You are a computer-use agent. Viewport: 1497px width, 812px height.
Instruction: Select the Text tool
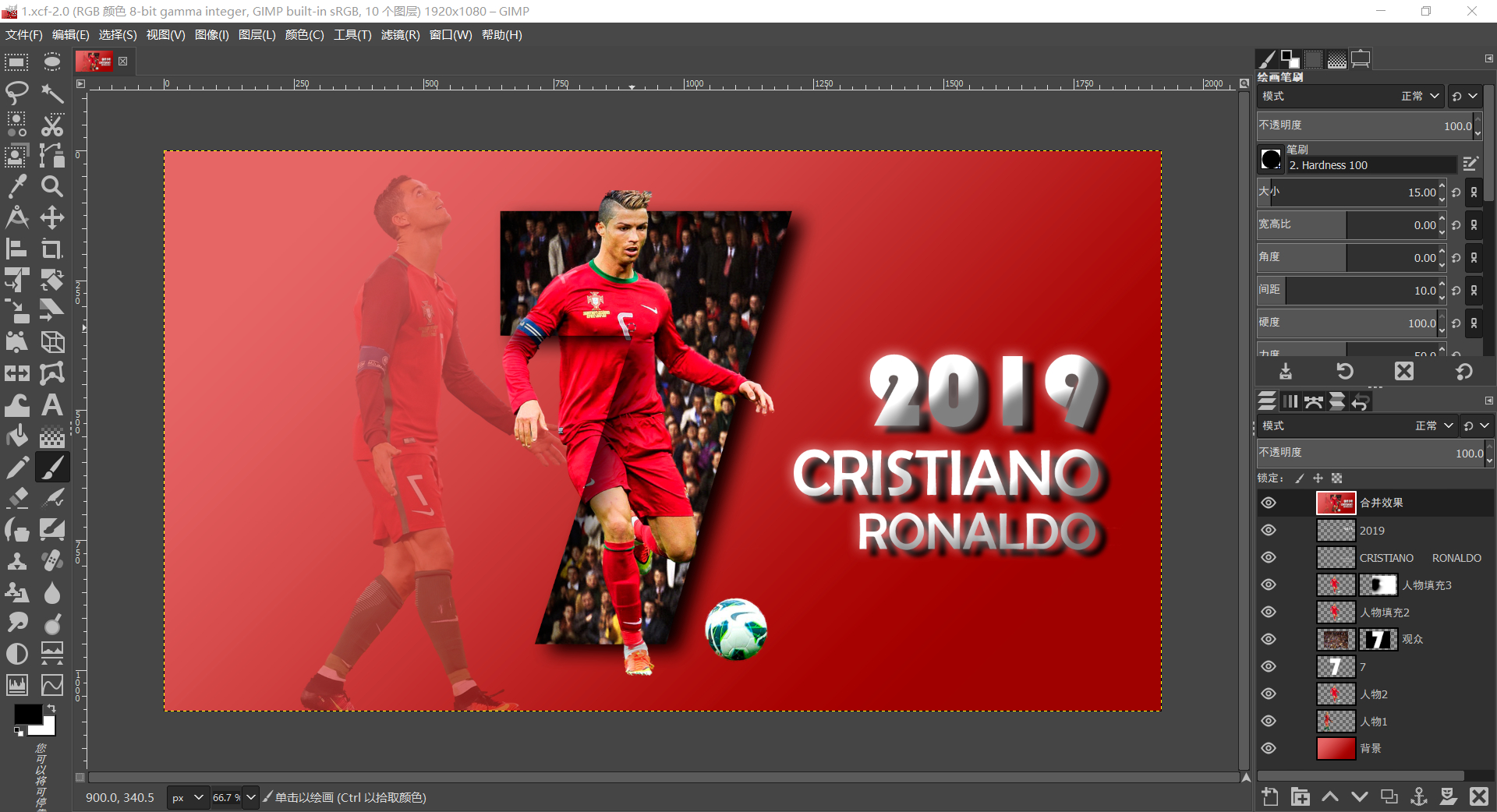coord(52,404)
